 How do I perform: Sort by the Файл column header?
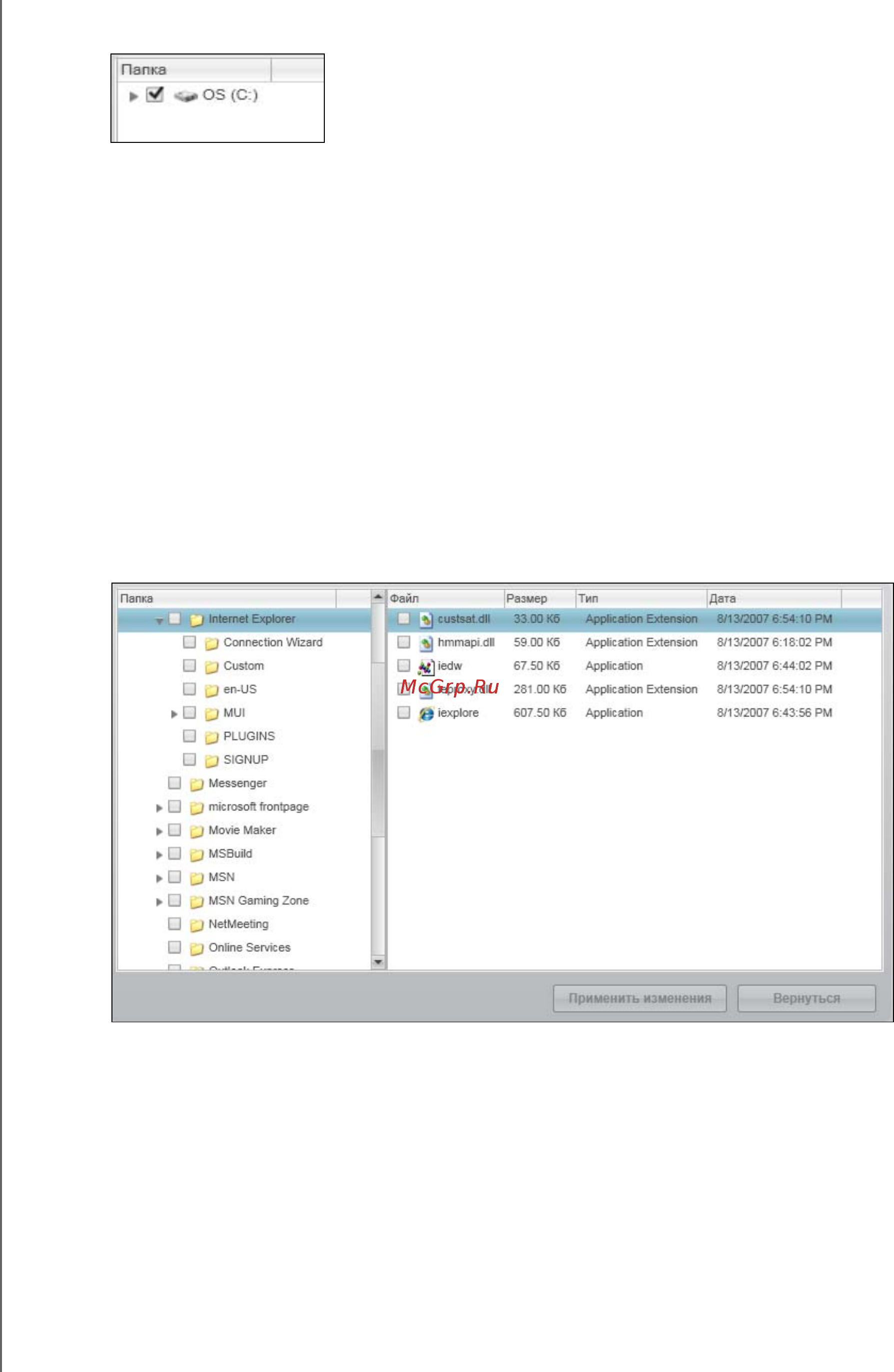coord(446,599)
